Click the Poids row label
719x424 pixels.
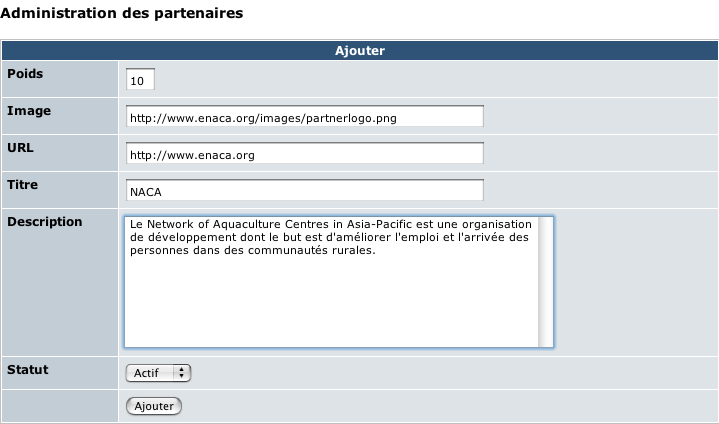pos(25,73)
